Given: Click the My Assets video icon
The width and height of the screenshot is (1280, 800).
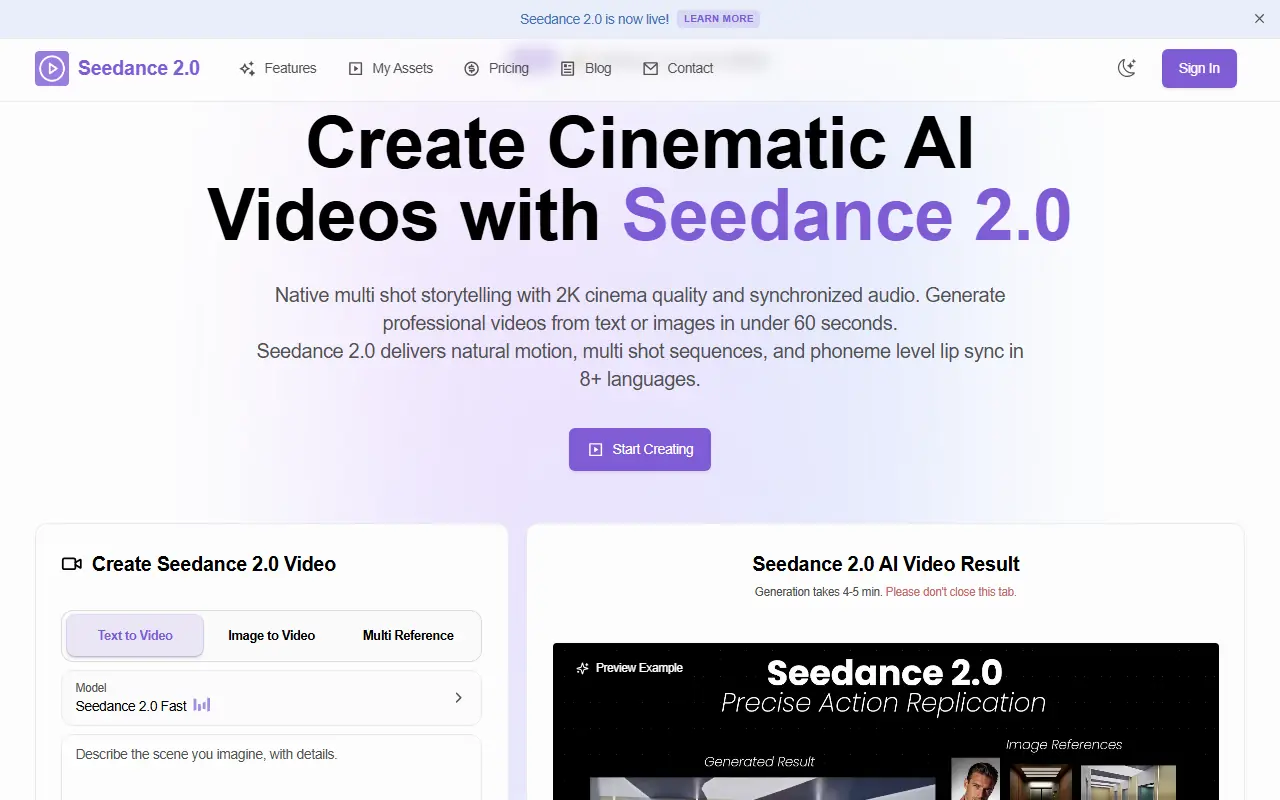Looking at the screenshot, I should (355, 68).
